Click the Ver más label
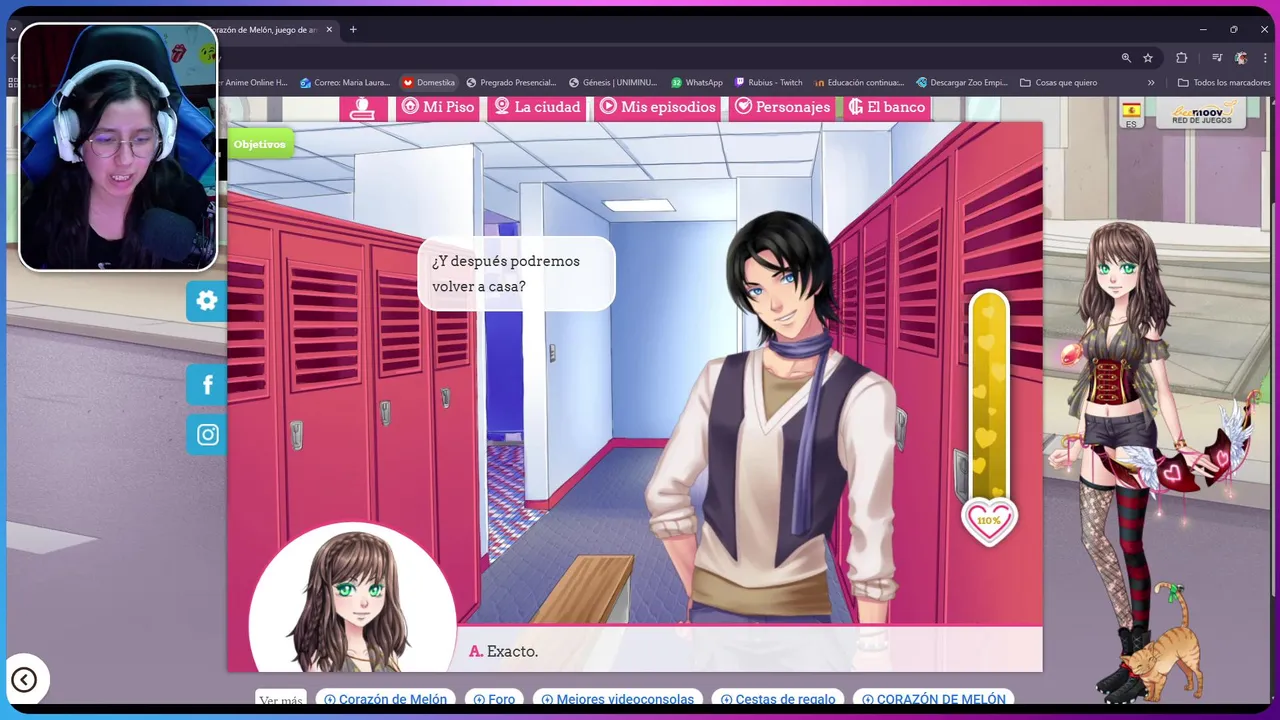This screenshot has width=1280, height=720. (281, 700)
